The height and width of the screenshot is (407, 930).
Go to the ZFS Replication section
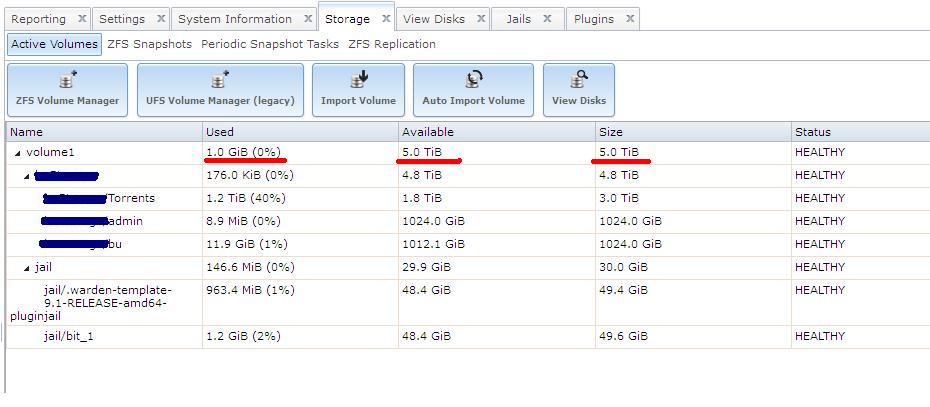392,44
